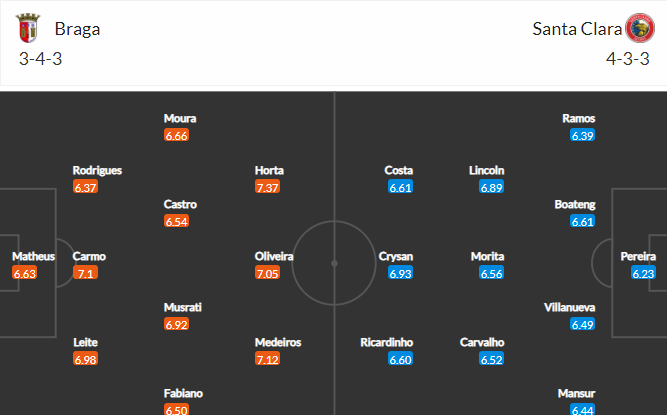Select Horta's 7.37 rating badge

coord(269,187)
